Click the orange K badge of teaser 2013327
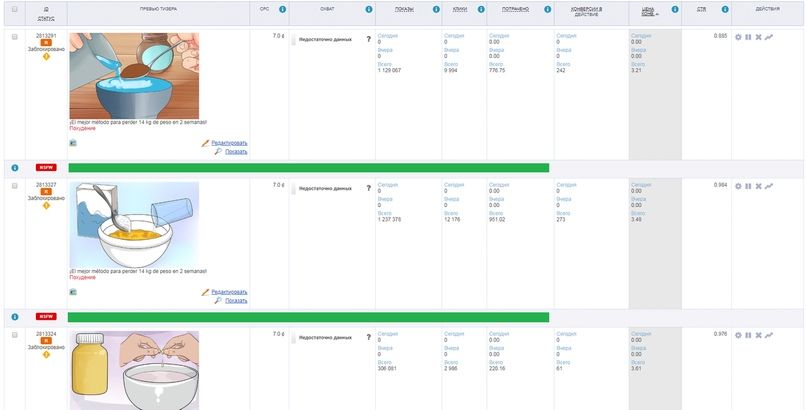 (46, 192)
